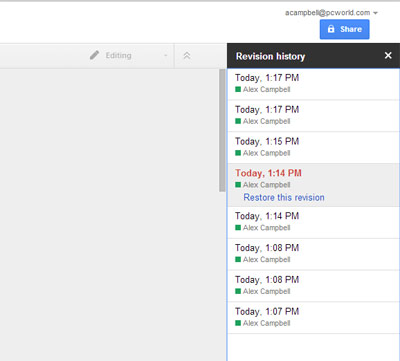Click the lock icon on Share button
Viewport: 400px width, 361px height.
[x=331, y=29]
